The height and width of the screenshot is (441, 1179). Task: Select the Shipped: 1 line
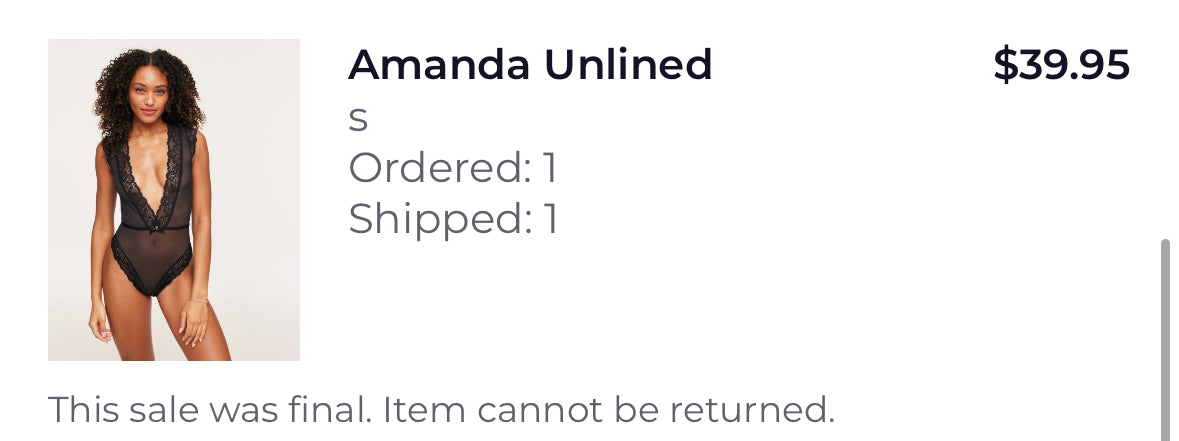coord(452,219)
